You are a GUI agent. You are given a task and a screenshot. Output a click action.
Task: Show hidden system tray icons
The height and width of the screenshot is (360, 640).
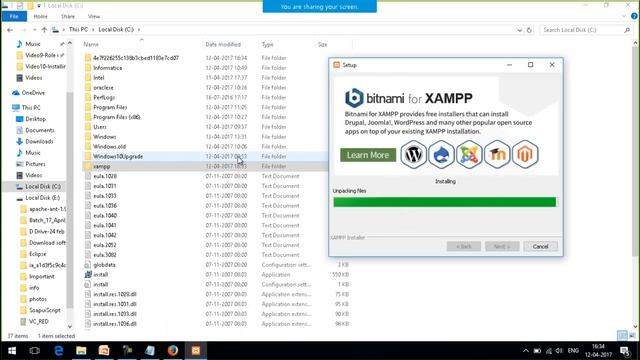[x=525, y=351]
